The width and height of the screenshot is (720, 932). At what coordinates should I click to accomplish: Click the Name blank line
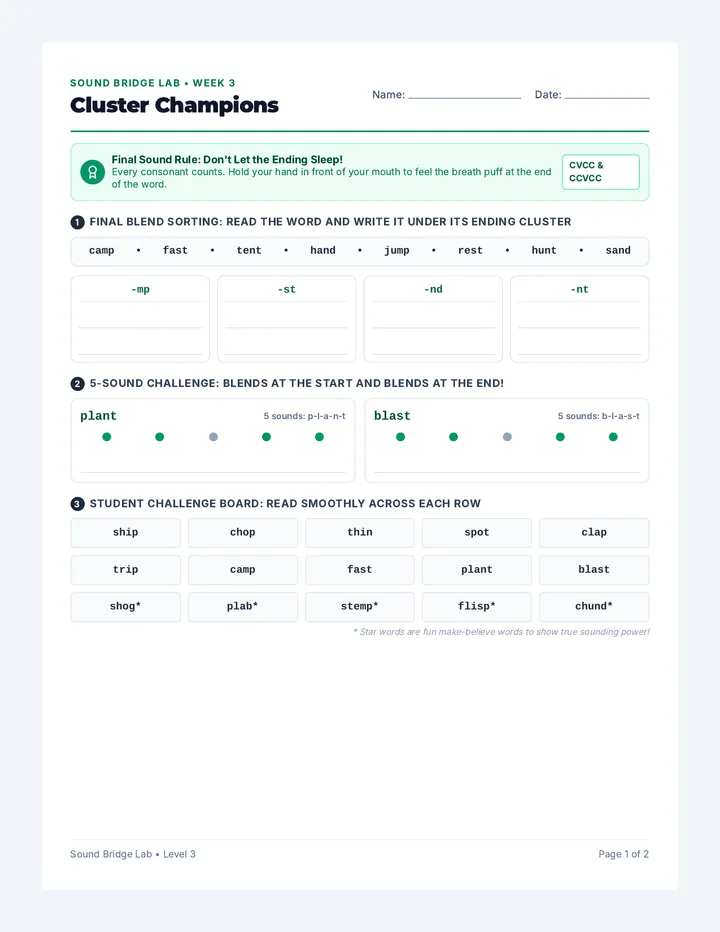[464, 97]
